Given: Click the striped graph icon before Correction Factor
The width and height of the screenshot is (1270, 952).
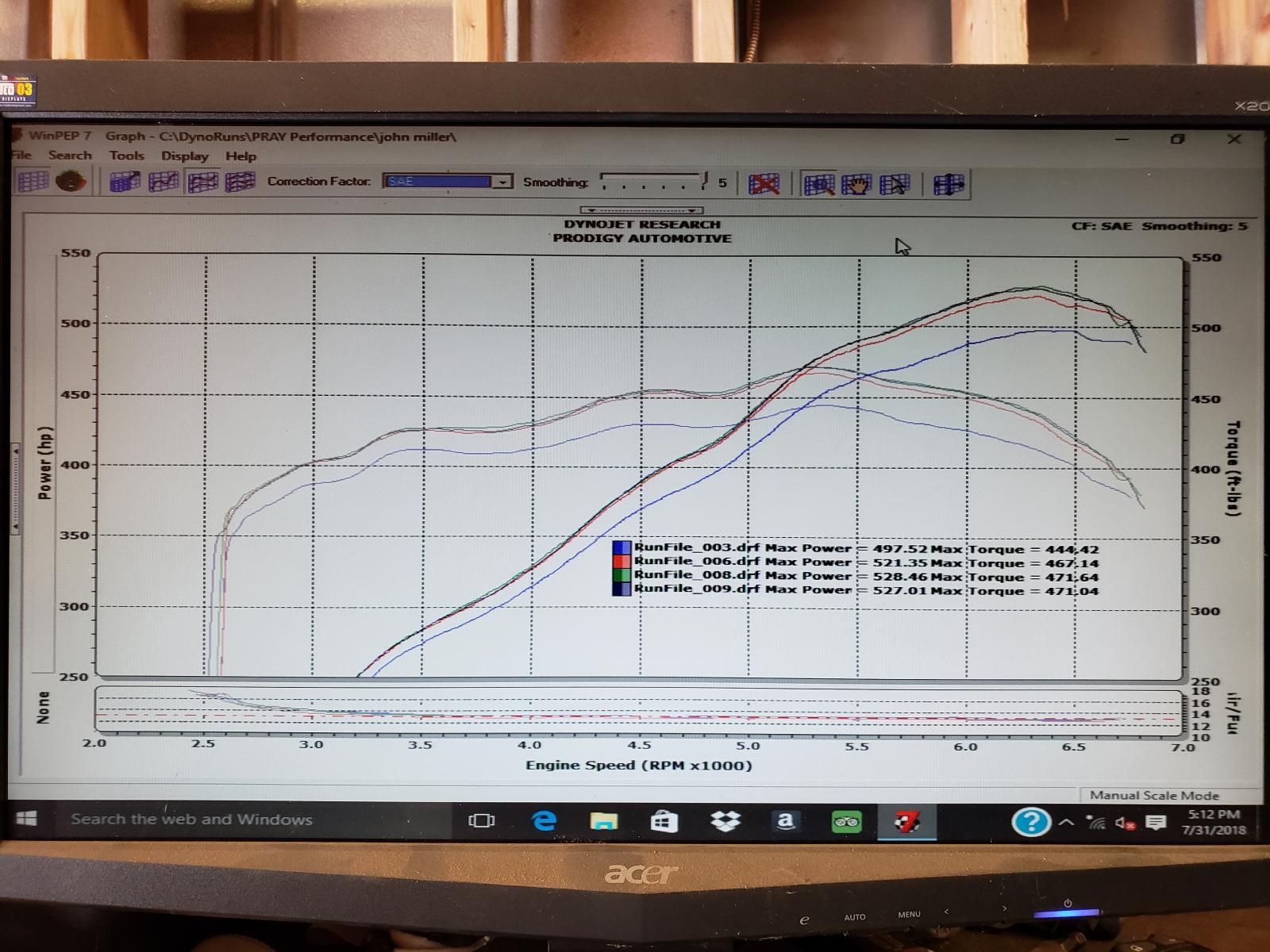Looking at the screenshot, I should click(240, 182).
